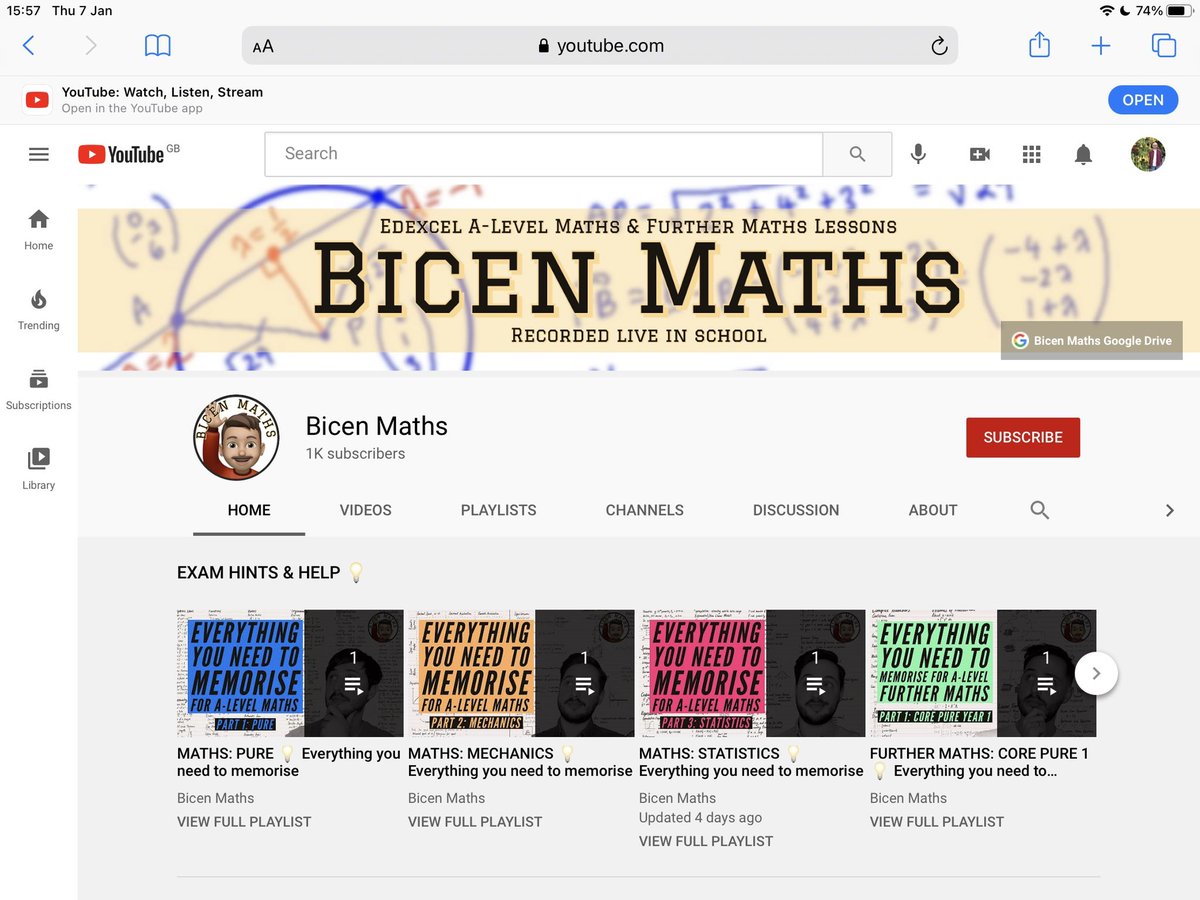Open the Core Pure Year 1 thumbnail
Screen dimensions: 1200x900
(x=983, y=673)
